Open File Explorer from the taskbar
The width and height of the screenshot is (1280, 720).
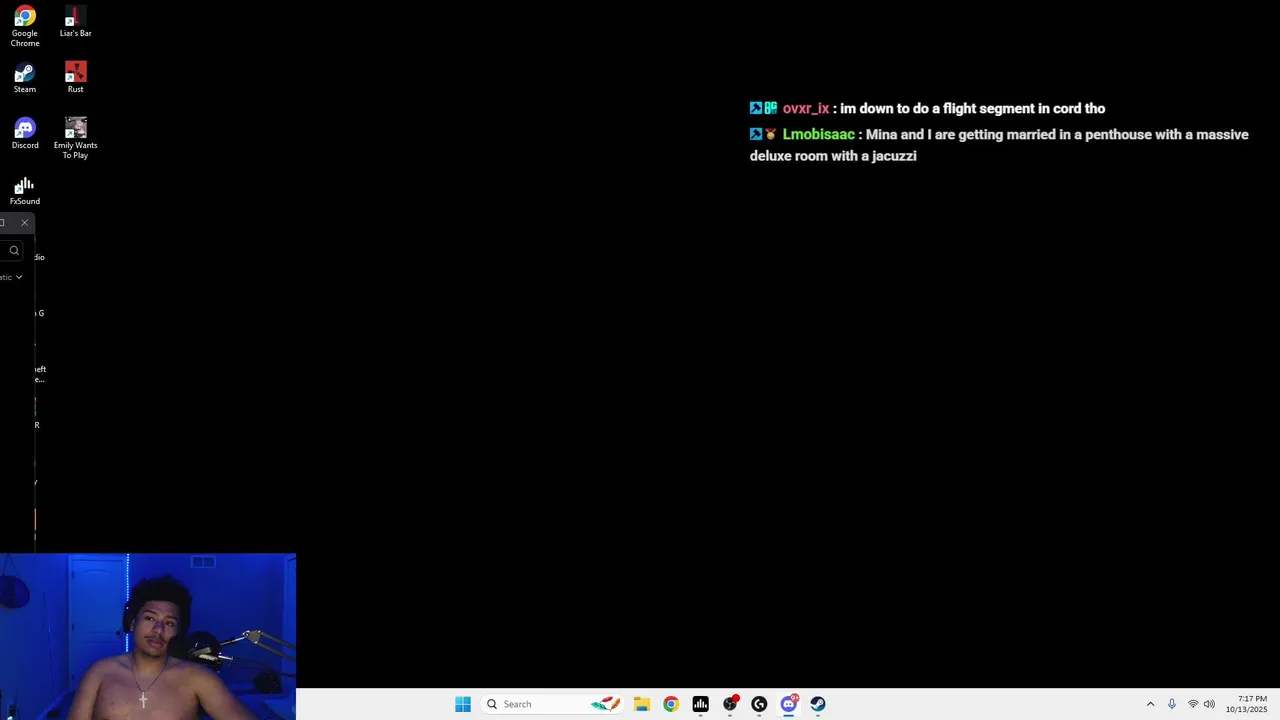pos(642,704)
